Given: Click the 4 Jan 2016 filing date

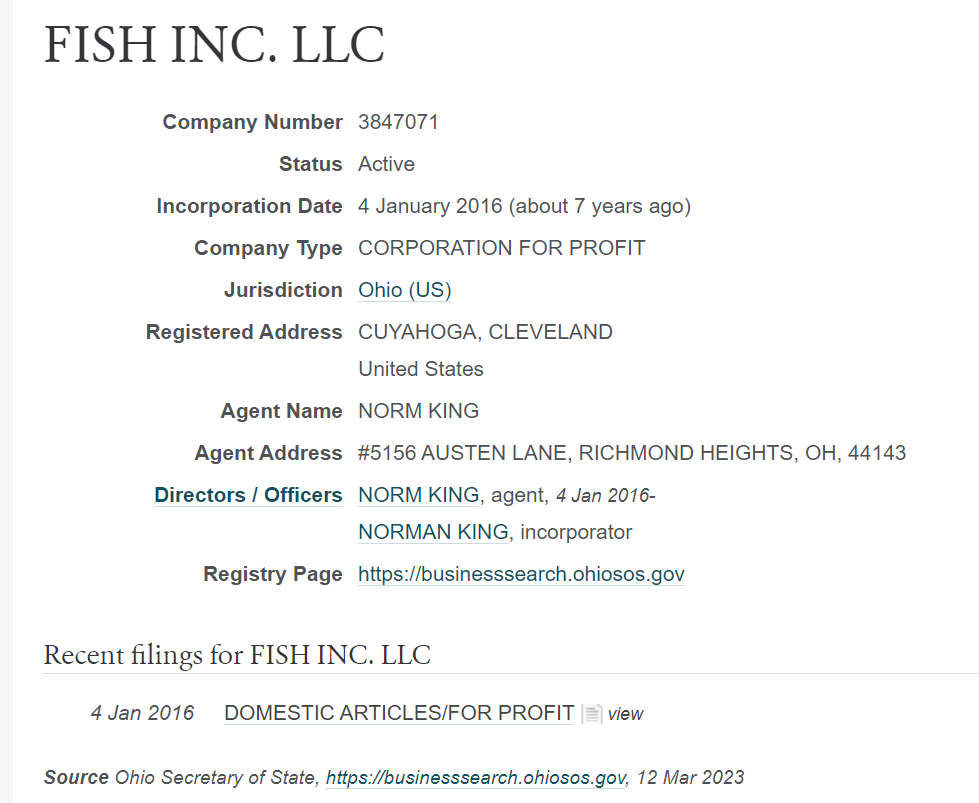Looking at the screenshot, I should point(142,713).
